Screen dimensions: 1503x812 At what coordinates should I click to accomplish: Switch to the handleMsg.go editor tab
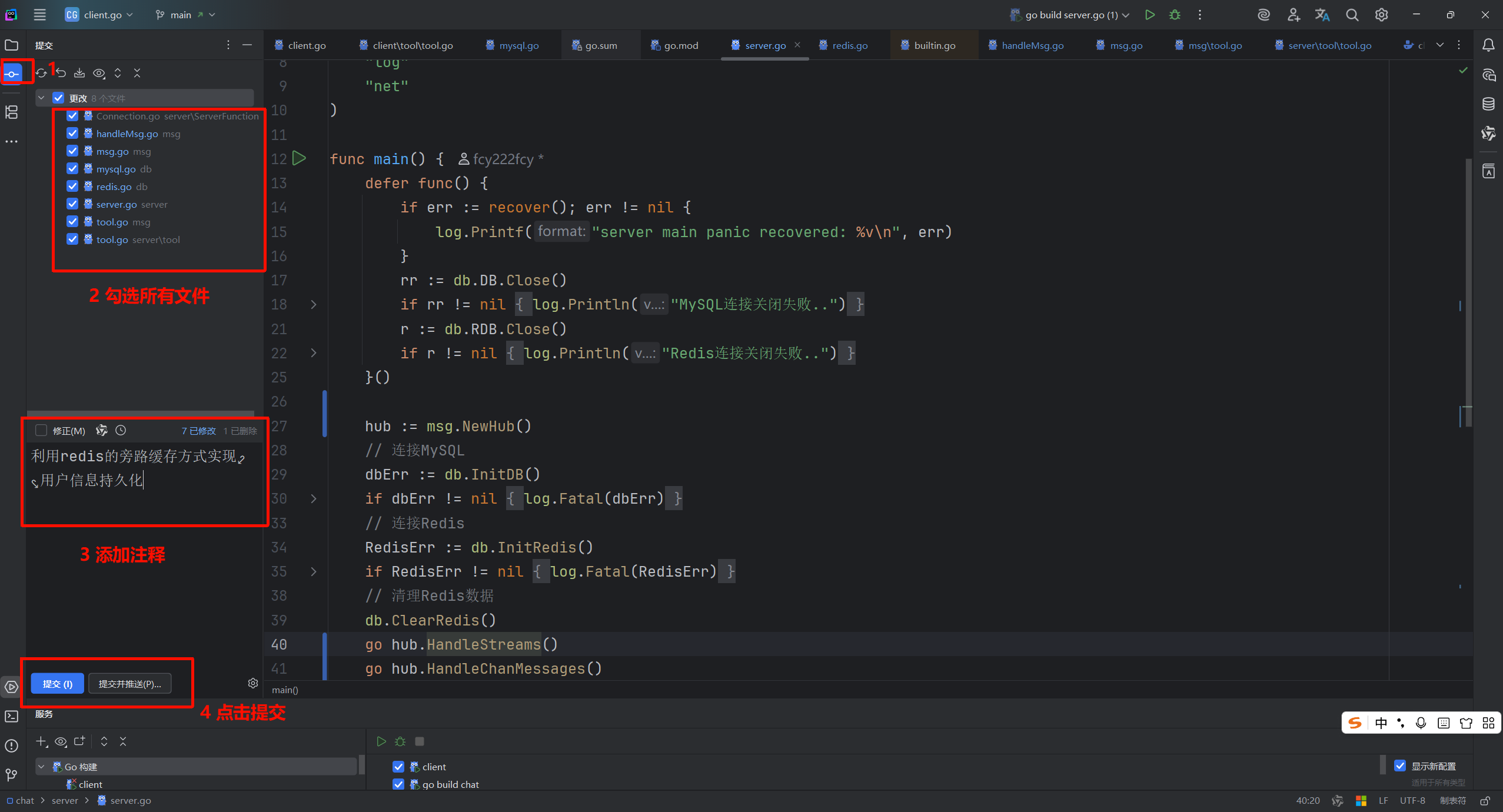[x=1032, y=45]
